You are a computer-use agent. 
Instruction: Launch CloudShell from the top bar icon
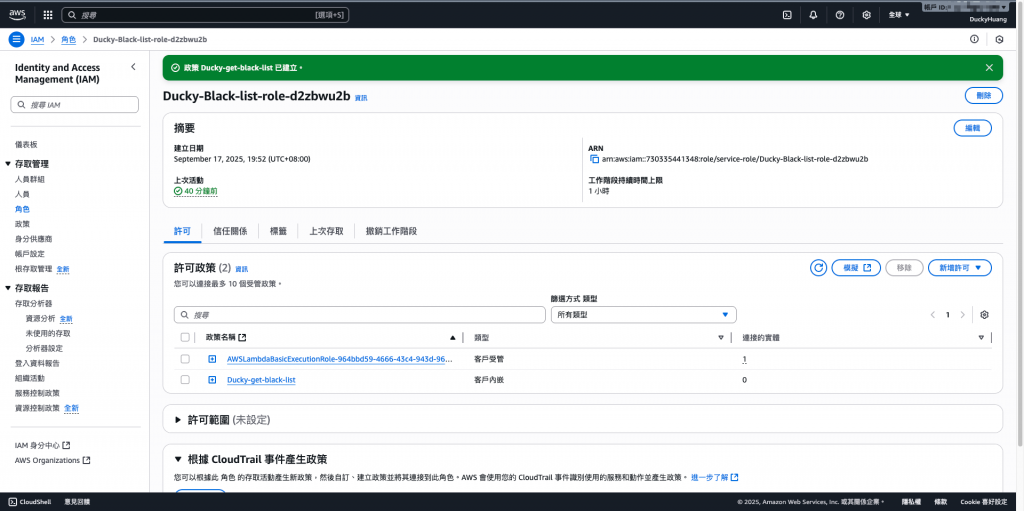pos(787,14)
